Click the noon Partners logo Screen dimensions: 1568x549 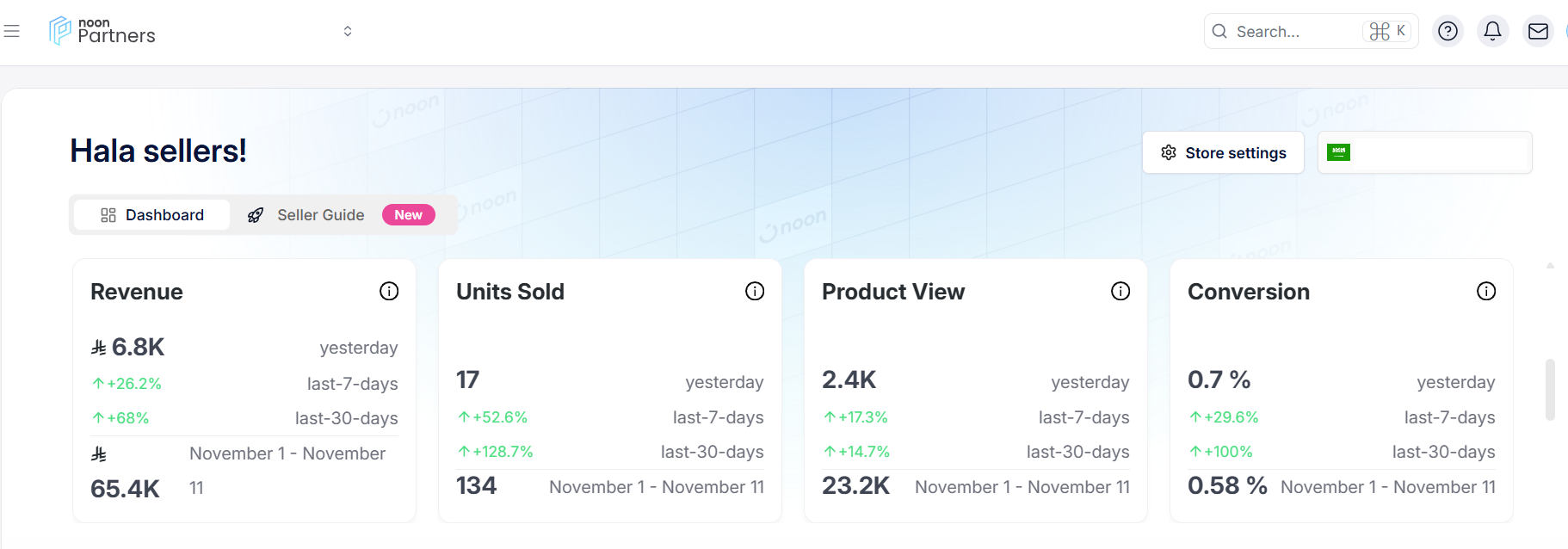pyautogui.click(x=102, y=31)
